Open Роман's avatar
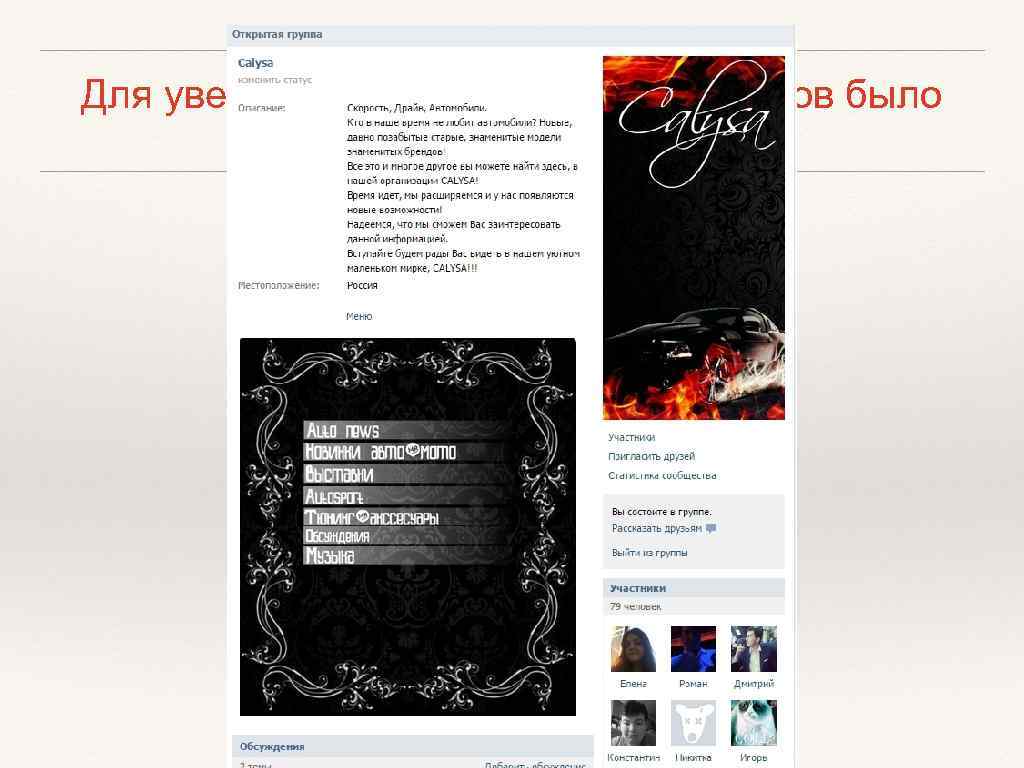The image size is (1024, 768). pyautogui.click(x=693, y=648)
